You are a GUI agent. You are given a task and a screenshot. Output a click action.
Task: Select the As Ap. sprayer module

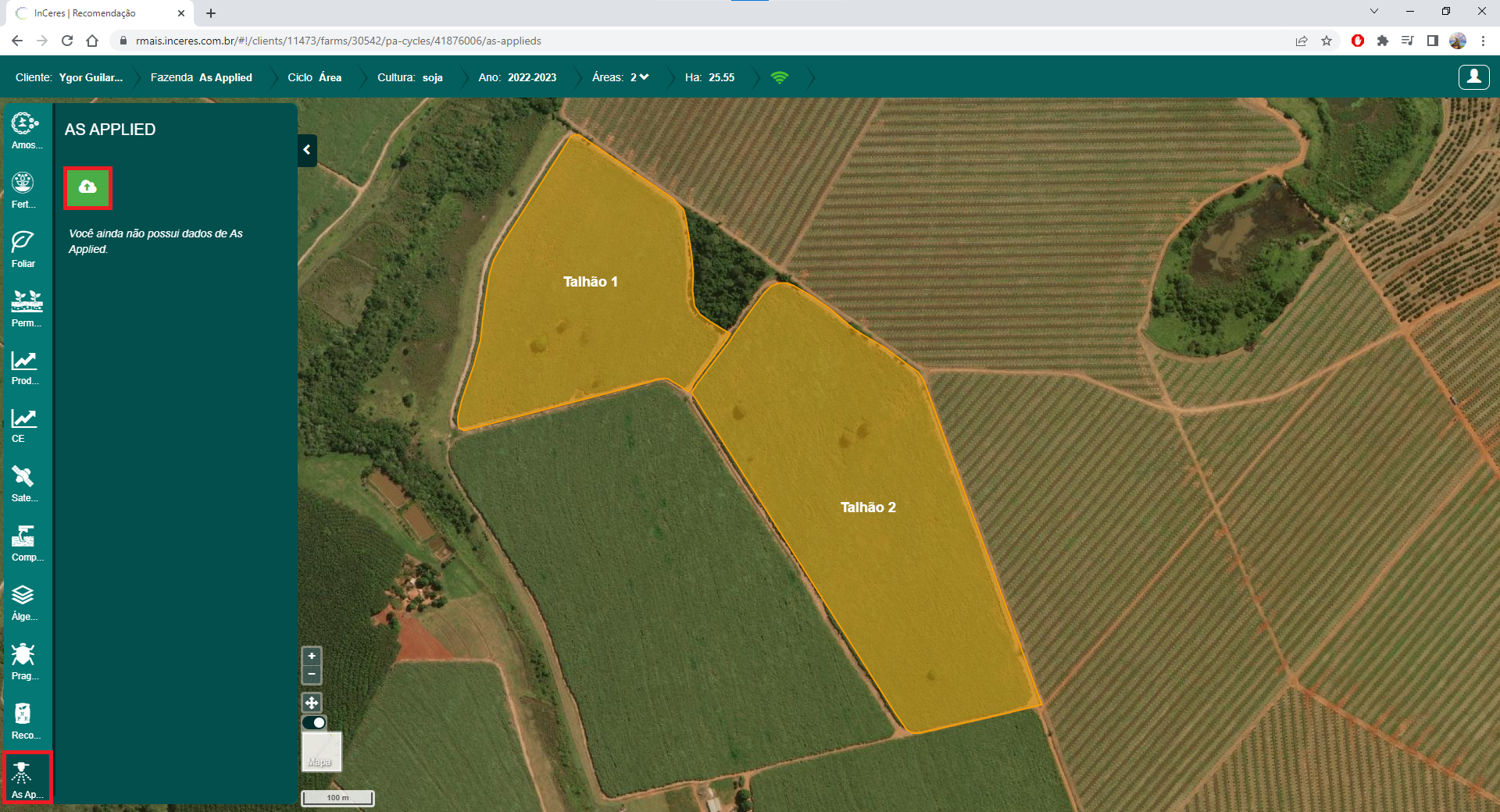coord(27,778)
